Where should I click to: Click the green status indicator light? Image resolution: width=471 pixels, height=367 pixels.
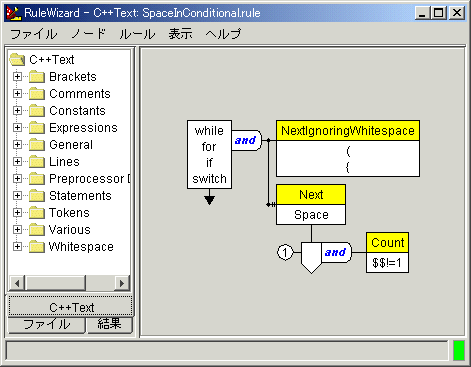[459, 350]
